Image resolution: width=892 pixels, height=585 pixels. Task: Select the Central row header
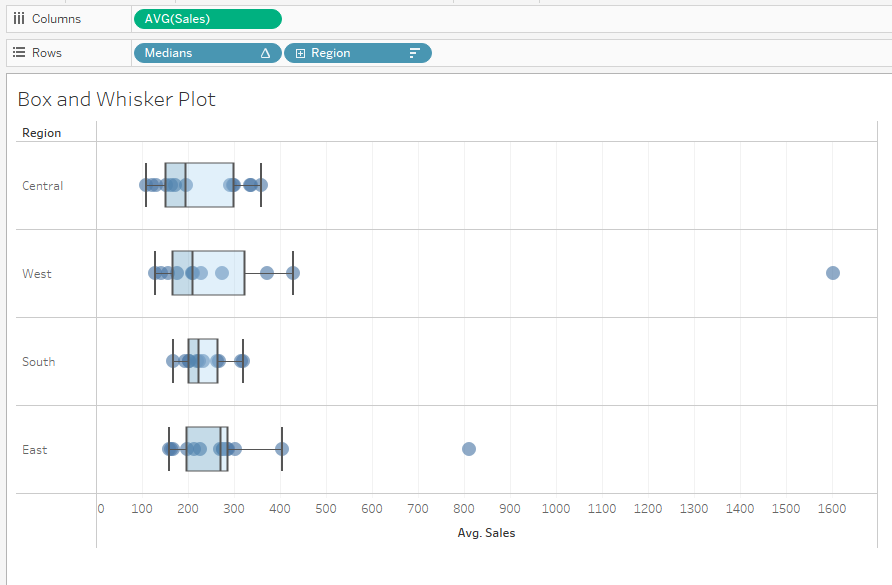coord(43,186)
